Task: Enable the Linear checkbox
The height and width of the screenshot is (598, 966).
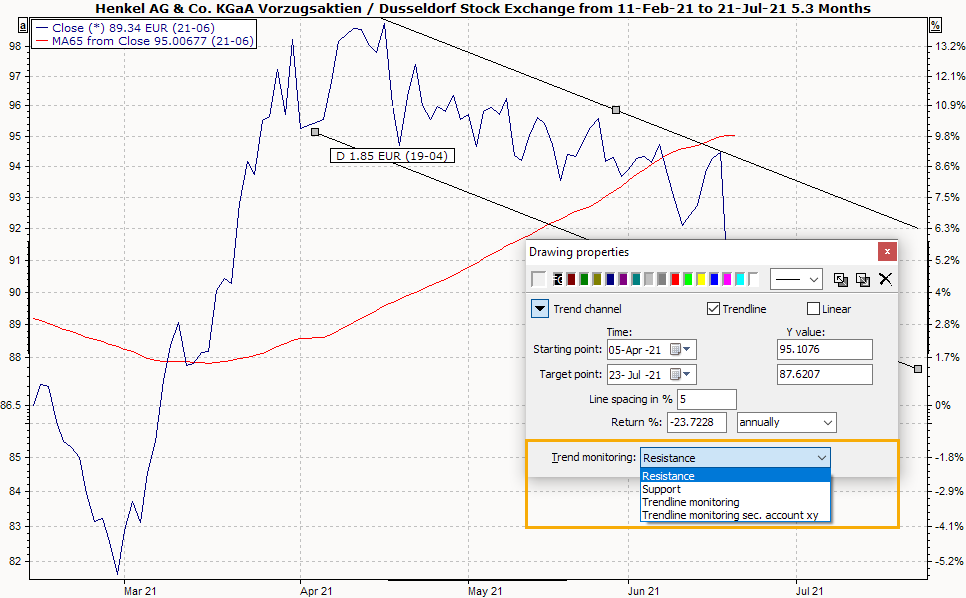Action: pos(813,309)
